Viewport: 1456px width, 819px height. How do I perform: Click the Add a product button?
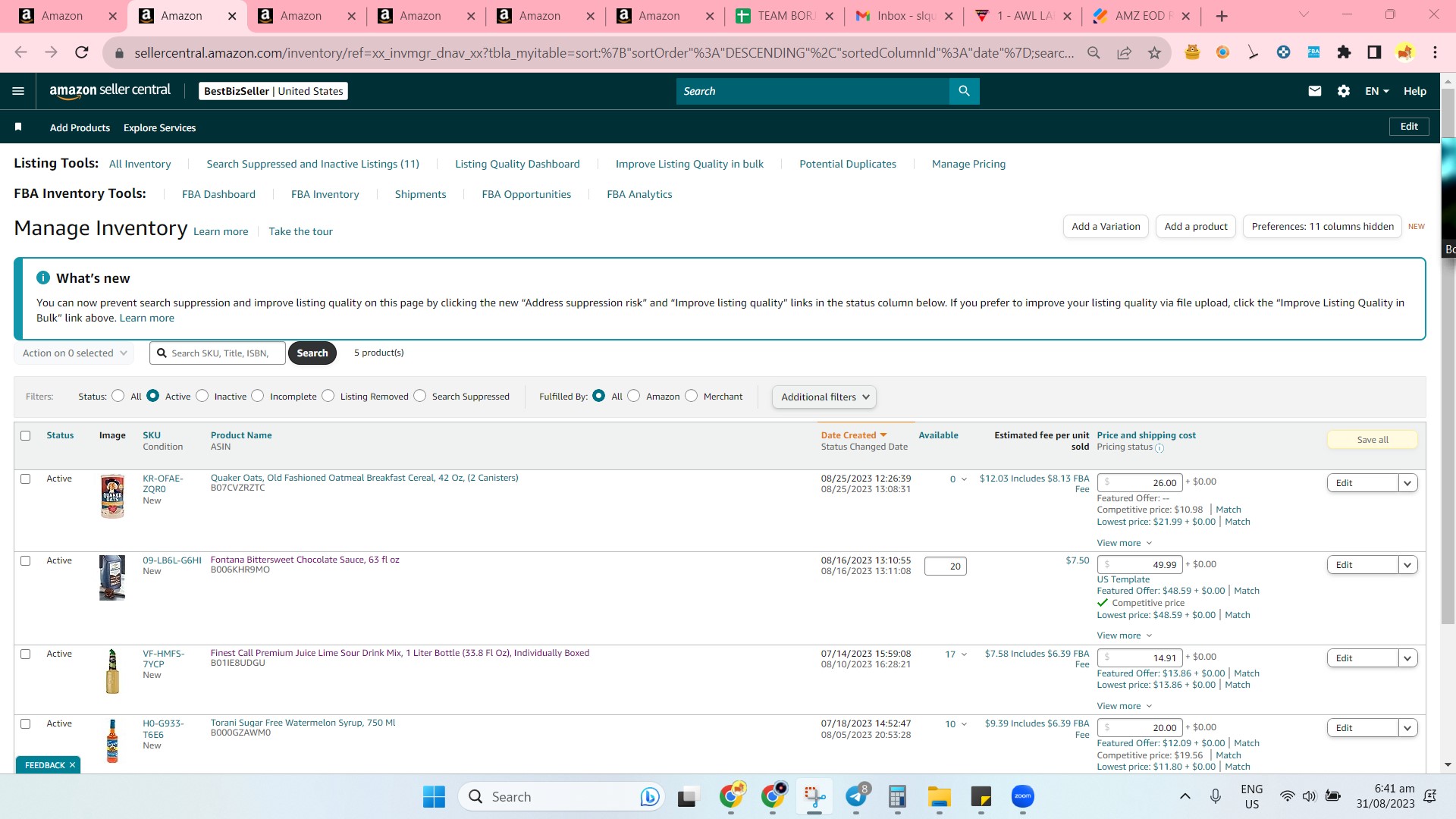(x=1196, y=227)
